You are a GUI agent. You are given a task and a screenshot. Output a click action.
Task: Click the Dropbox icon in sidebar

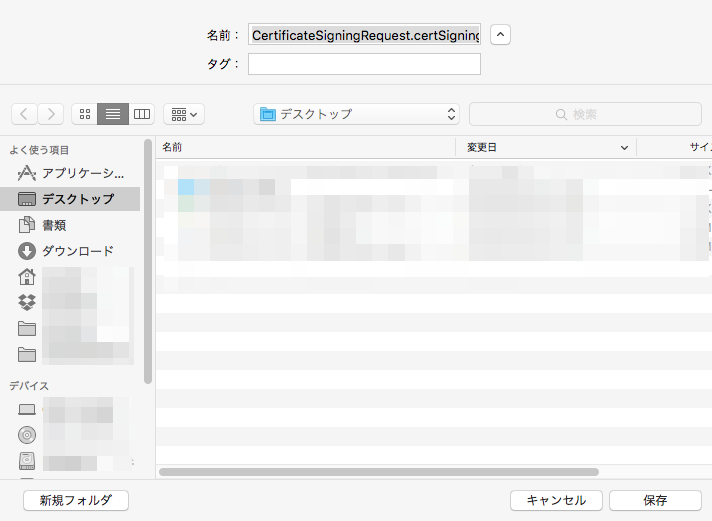[27, 303]
